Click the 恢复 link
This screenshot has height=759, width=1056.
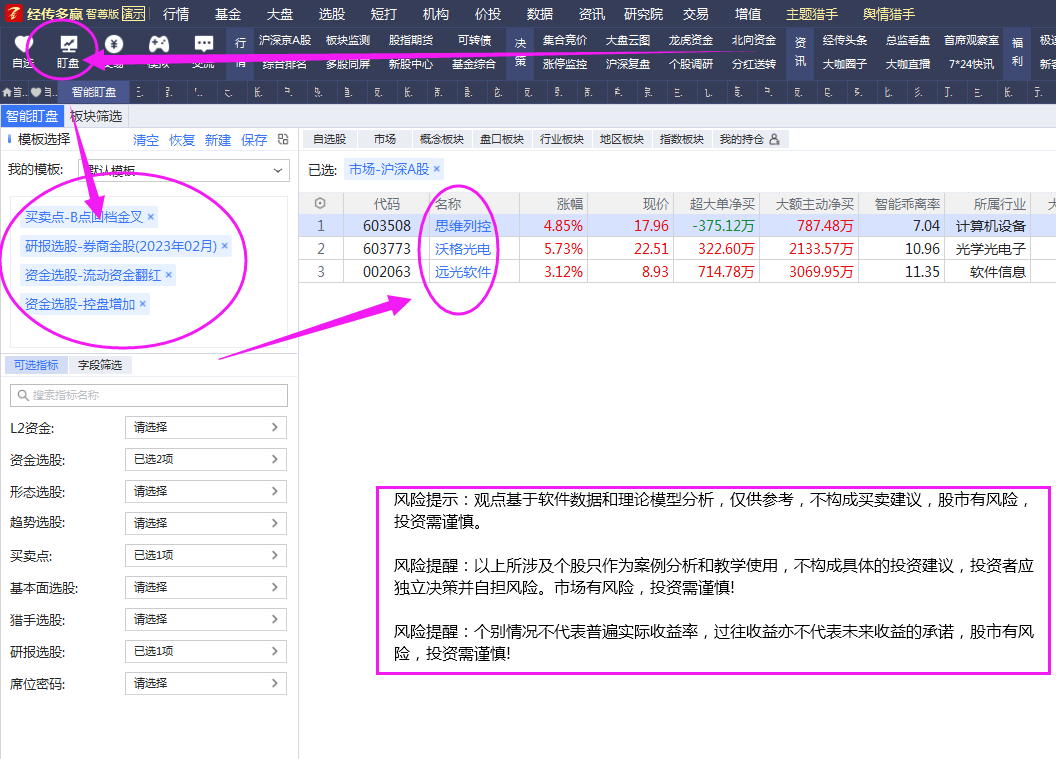click(x=182, y=140)
